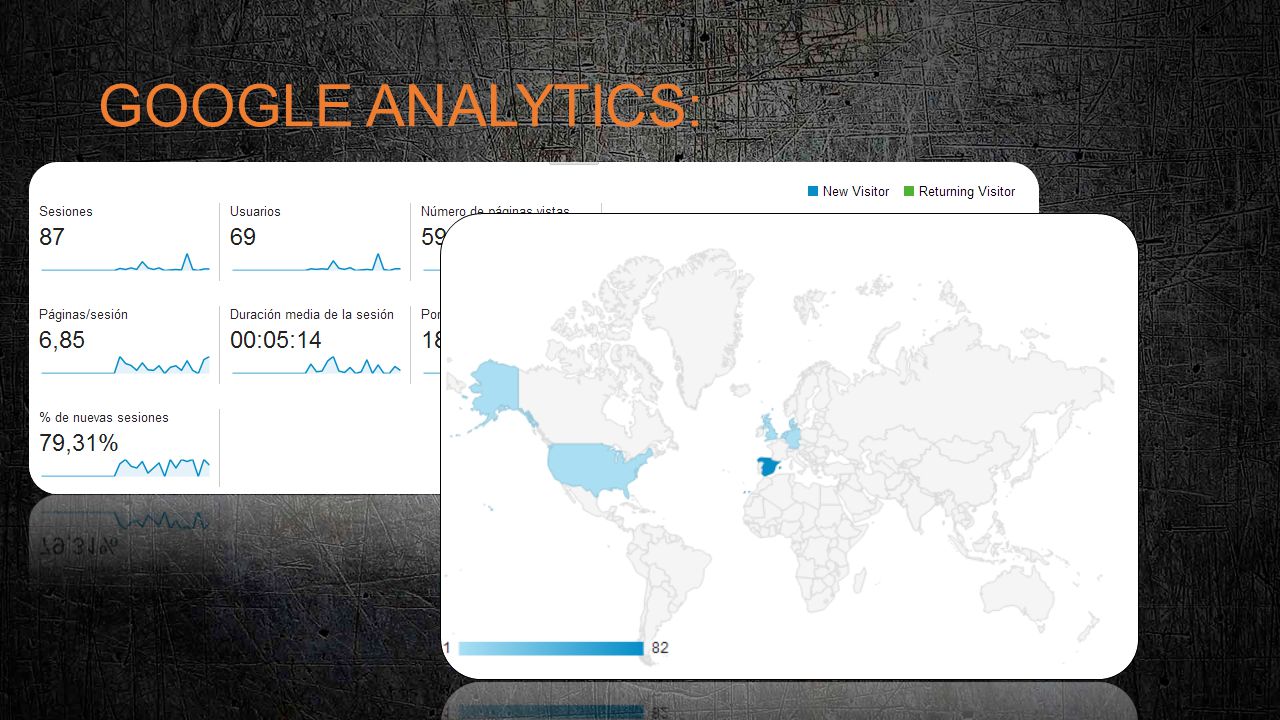Click Australia on the world map
This screenshot has width=1280, height=720.
[1017, 591]
